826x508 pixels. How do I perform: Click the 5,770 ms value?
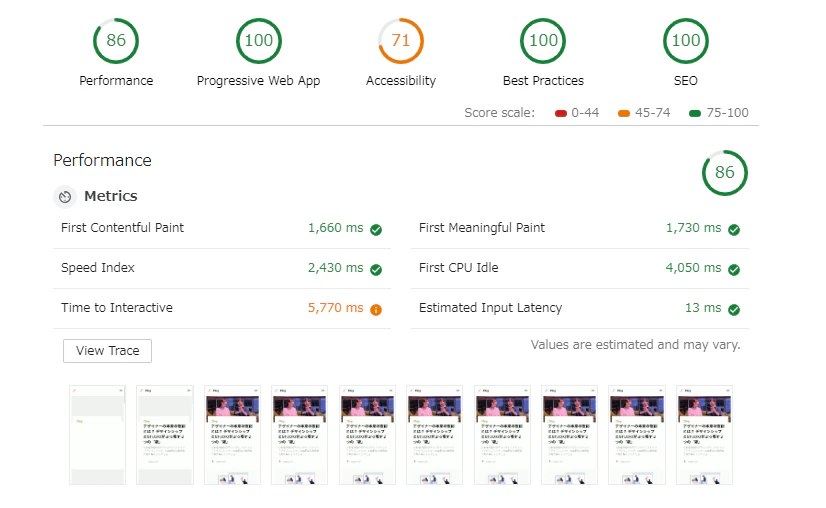[336, 308]
